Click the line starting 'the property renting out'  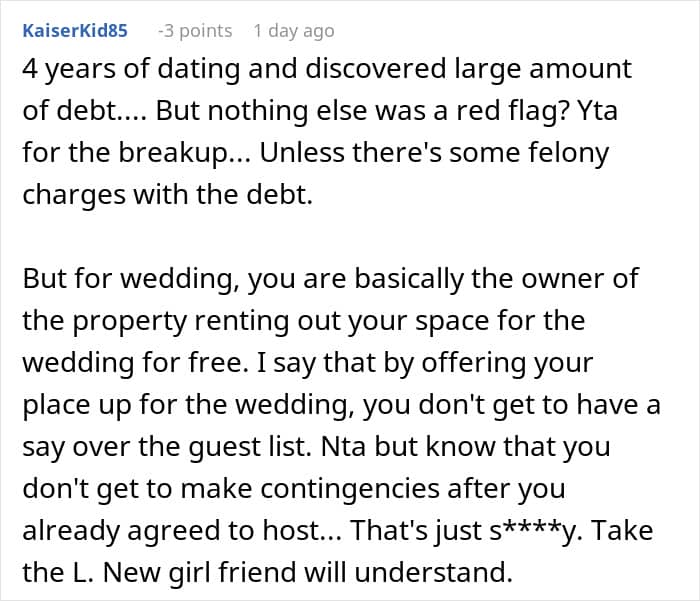point(305,321)
